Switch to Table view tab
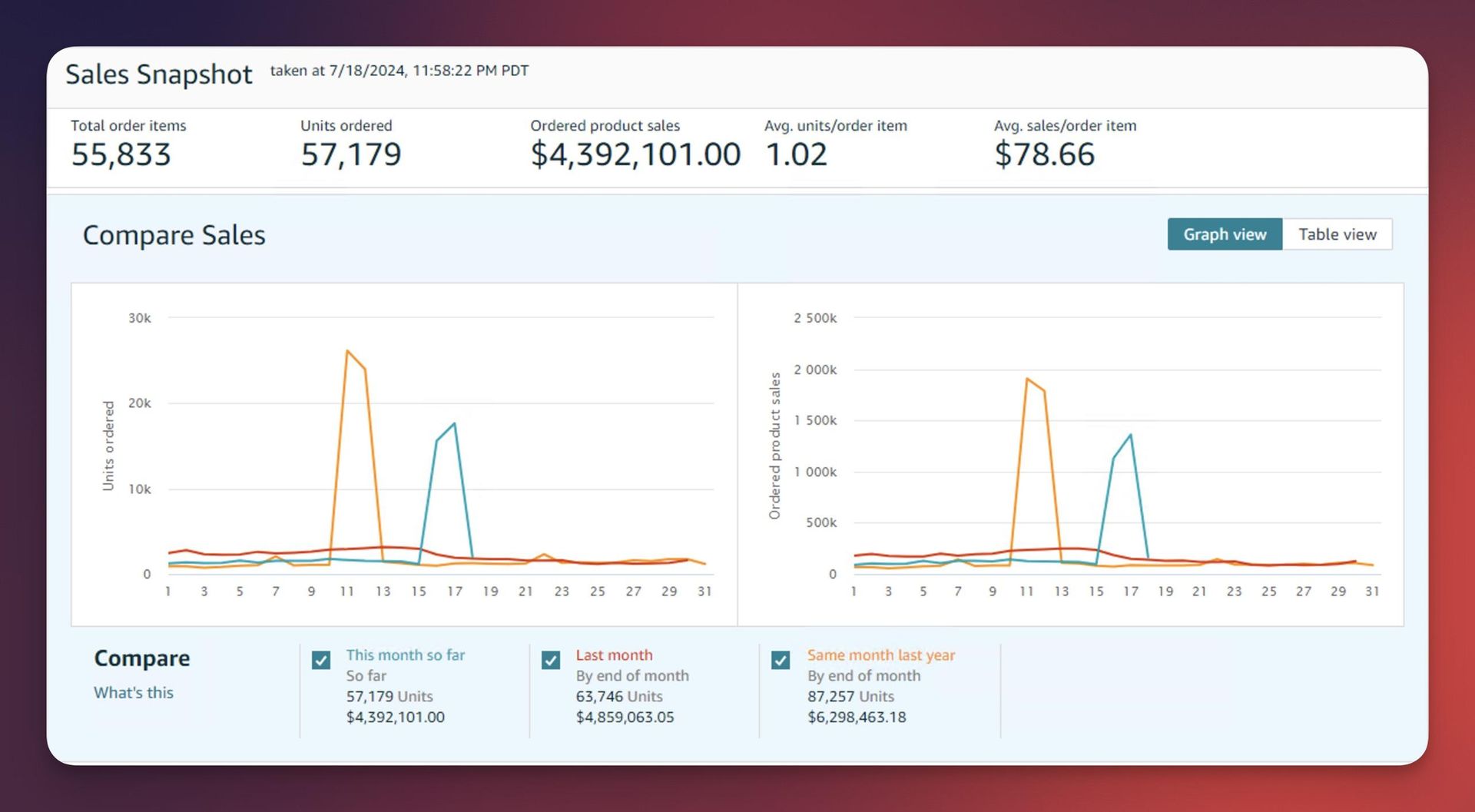The image size is (1475, 812). pos(1337,234)
